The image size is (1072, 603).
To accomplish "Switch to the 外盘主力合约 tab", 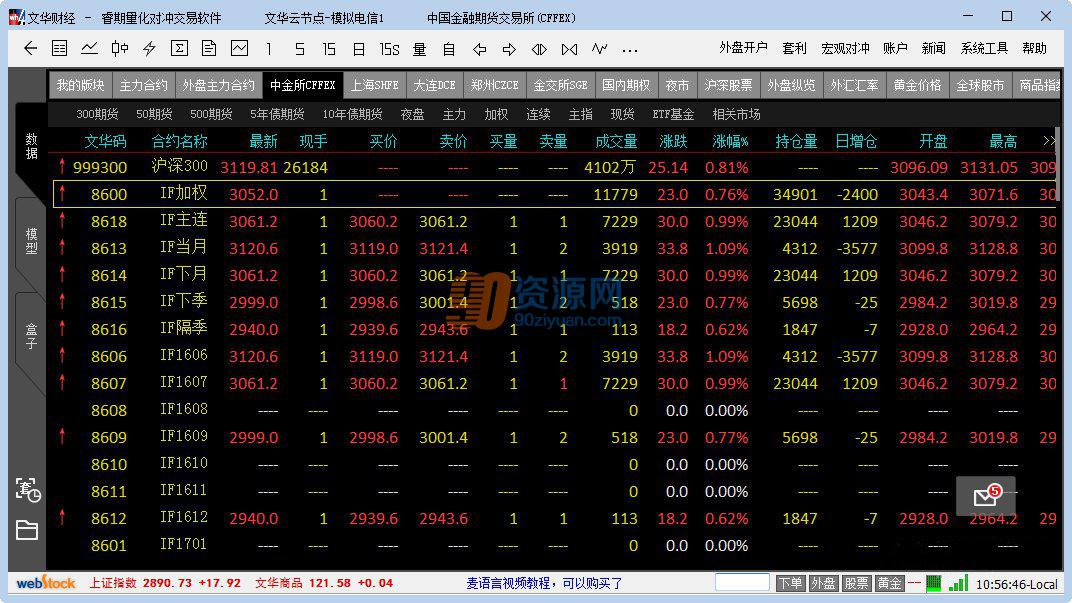I will pos(218,85).
